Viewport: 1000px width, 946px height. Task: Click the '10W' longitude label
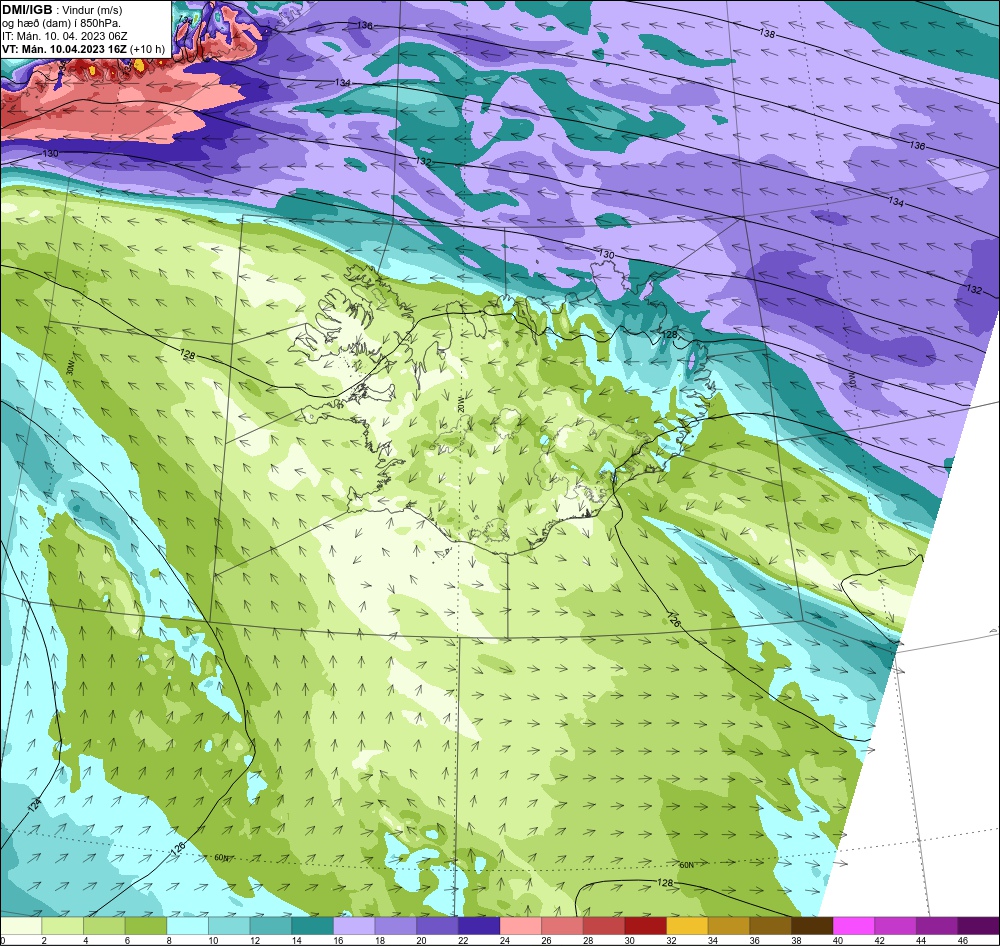[851, 380]
